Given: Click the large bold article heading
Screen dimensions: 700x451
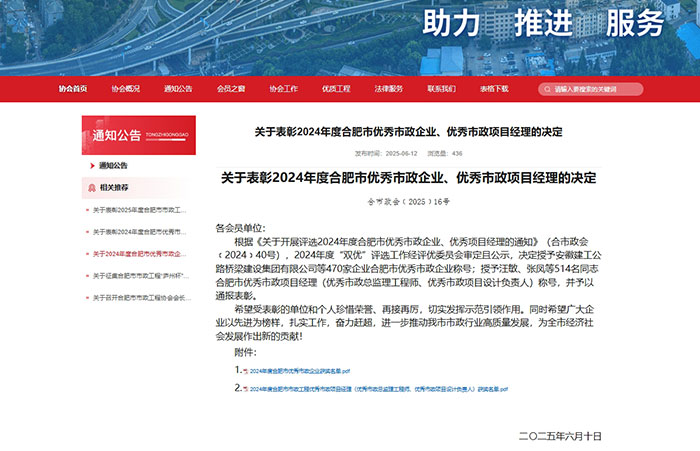Looking at the screenshot, I should pyautogui.click(x=408, y=178).
